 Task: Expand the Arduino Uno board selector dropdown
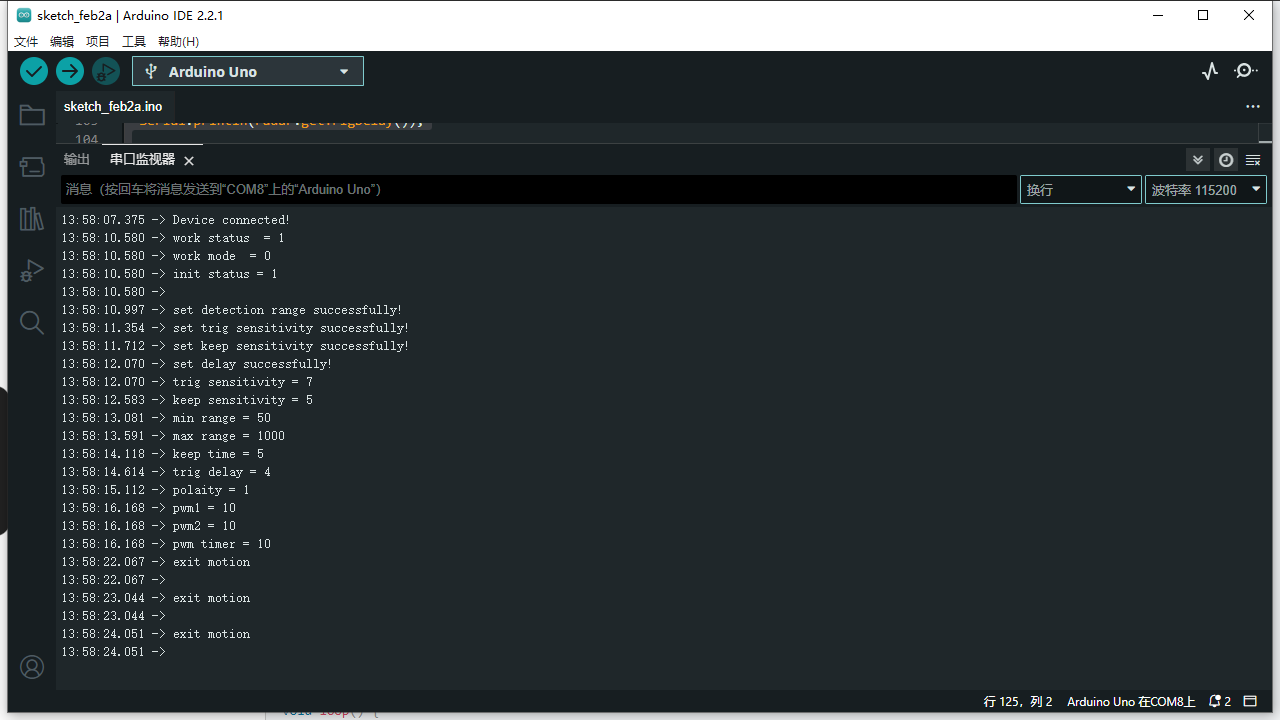pyautogui.click(x=248, y=71)
